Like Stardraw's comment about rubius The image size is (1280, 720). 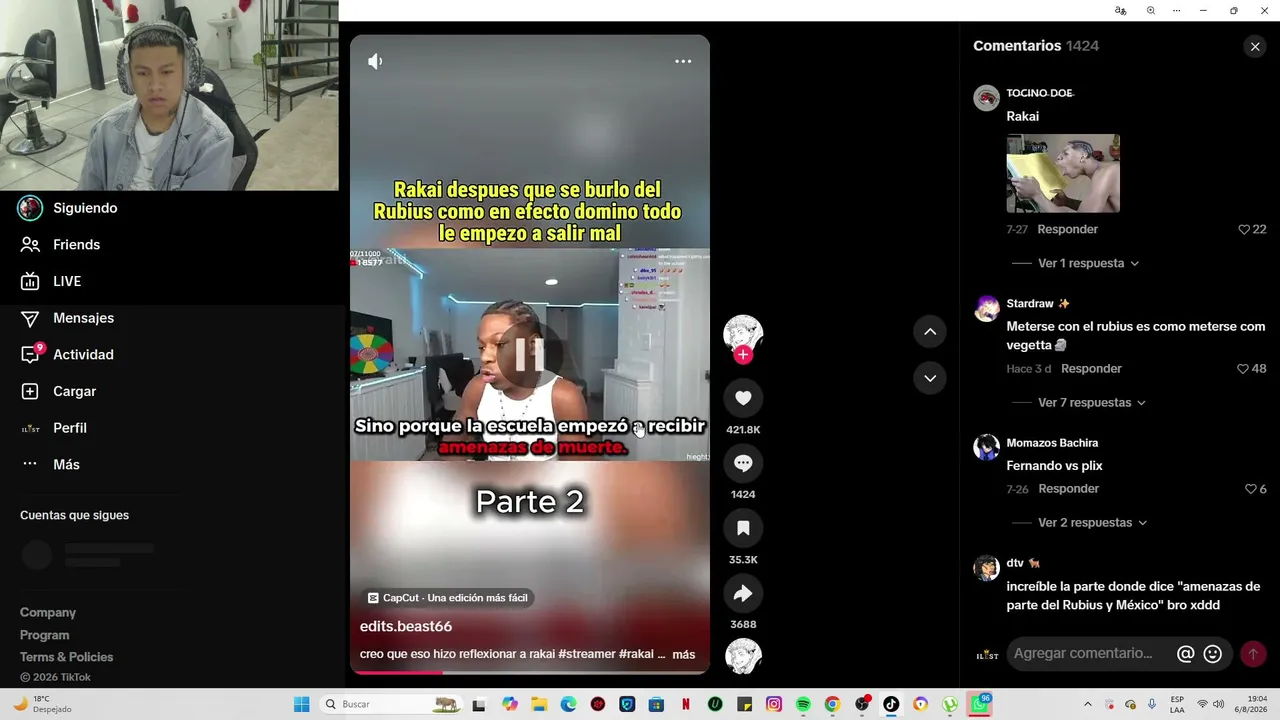click(x=1243, y=369)
